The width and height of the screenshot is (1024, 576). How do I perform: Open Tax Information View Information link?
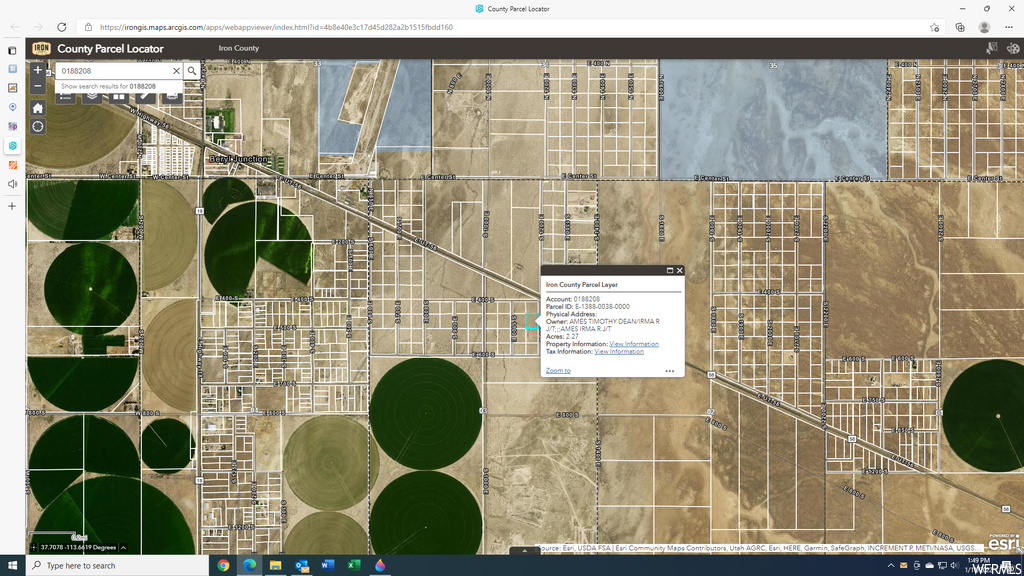point(618,351)
